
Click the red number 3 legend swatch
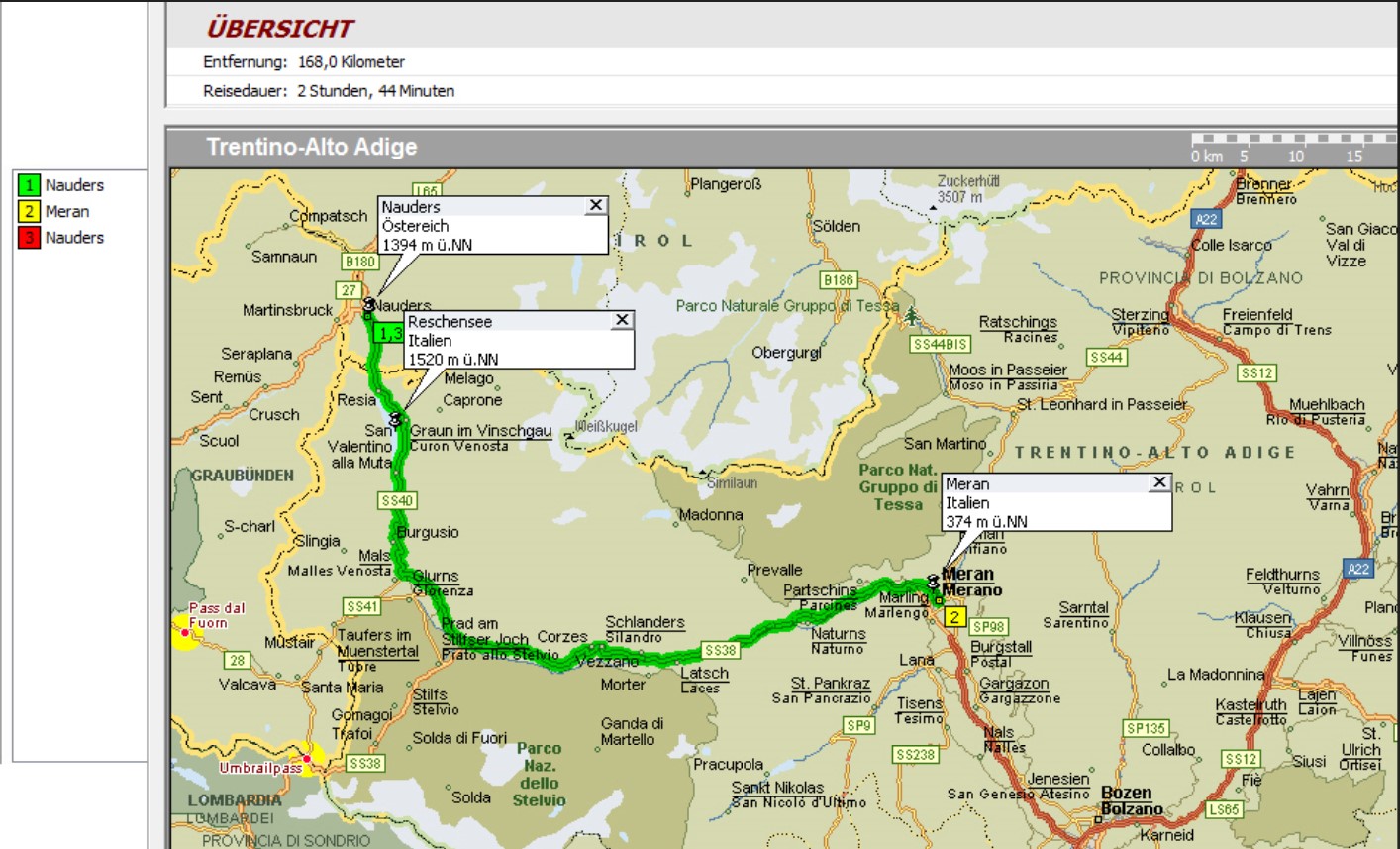coord(29,238)
